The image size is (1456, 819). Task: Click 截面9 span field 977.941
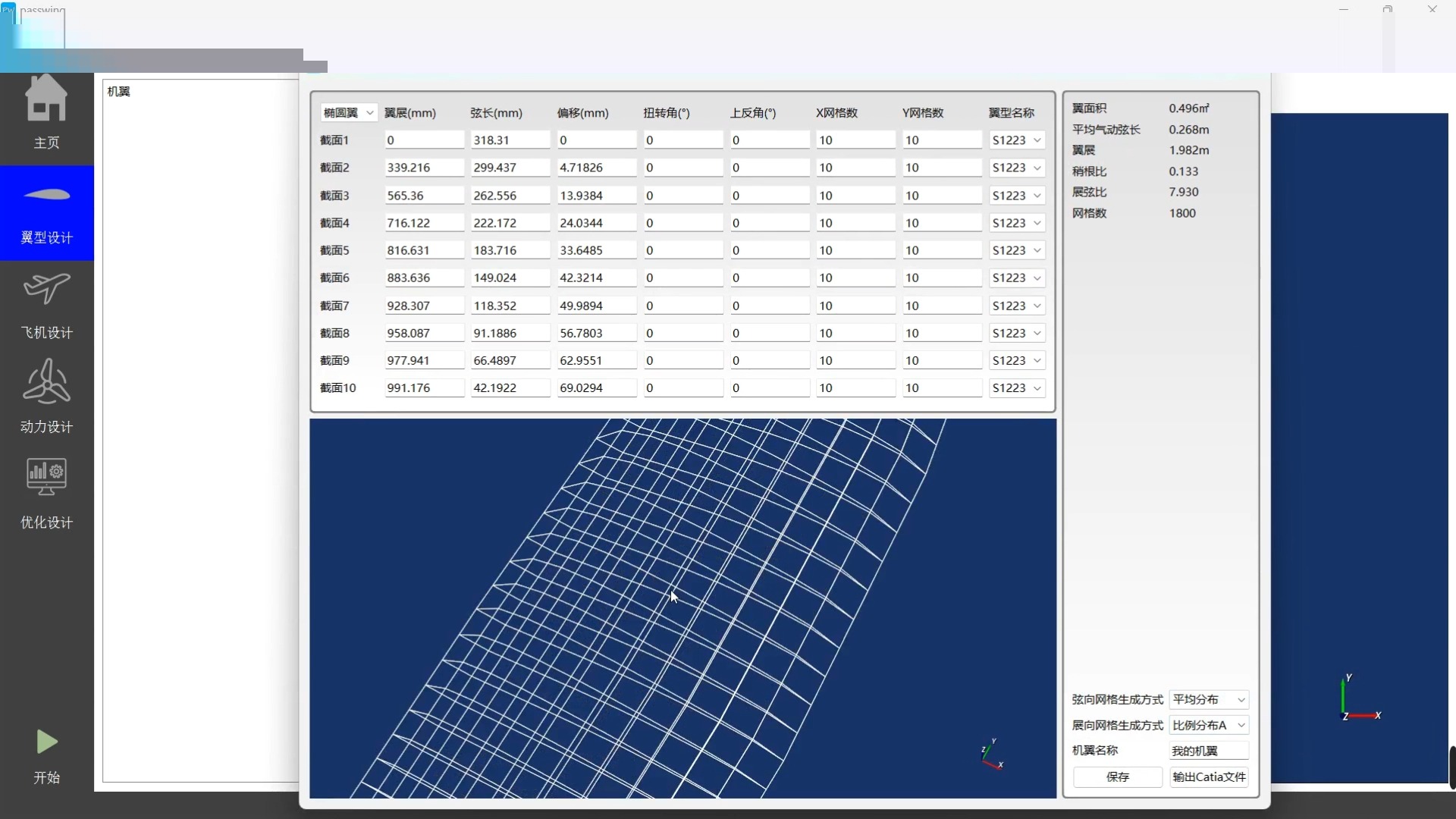424,360
